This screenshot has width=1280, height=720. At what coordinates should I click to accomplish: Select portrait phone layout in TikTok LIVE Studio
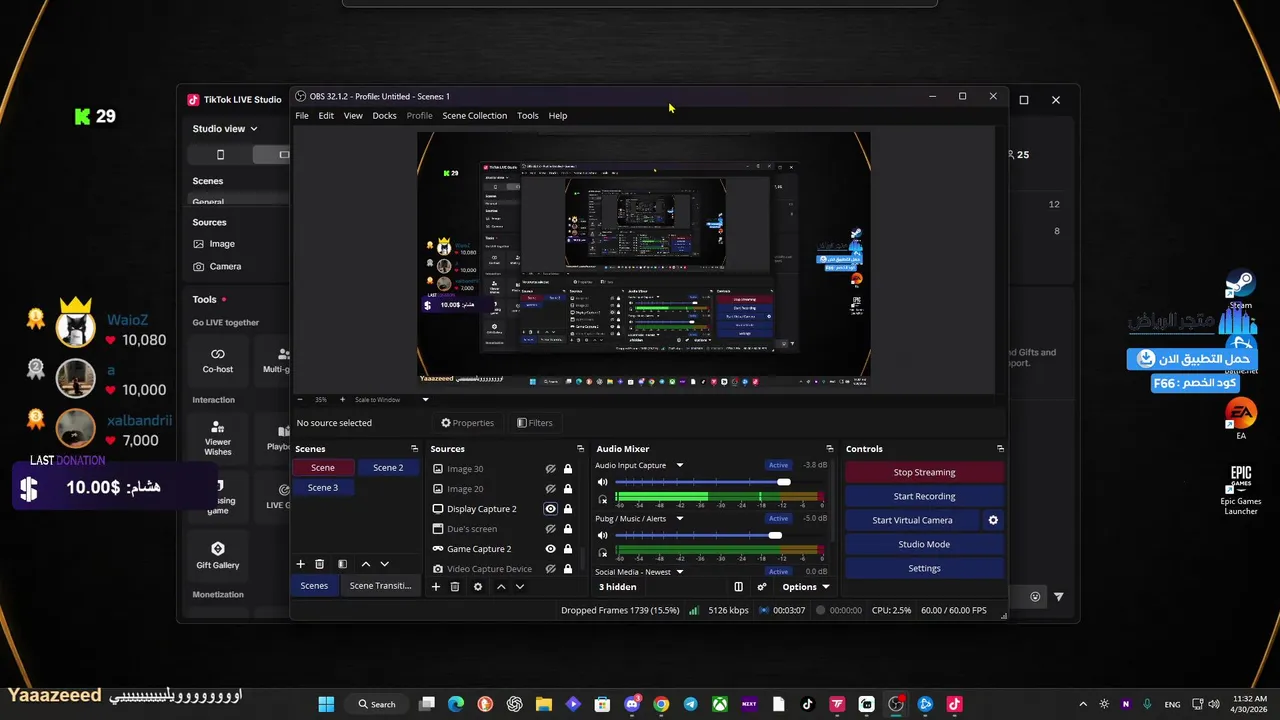click(220, 154)
